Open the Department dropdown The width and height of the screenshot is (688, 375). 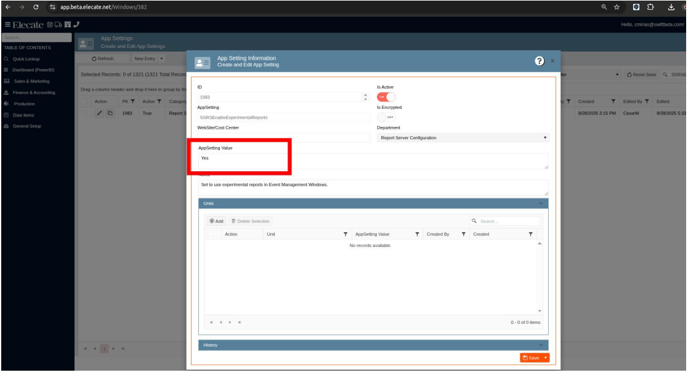pos(463,138)
